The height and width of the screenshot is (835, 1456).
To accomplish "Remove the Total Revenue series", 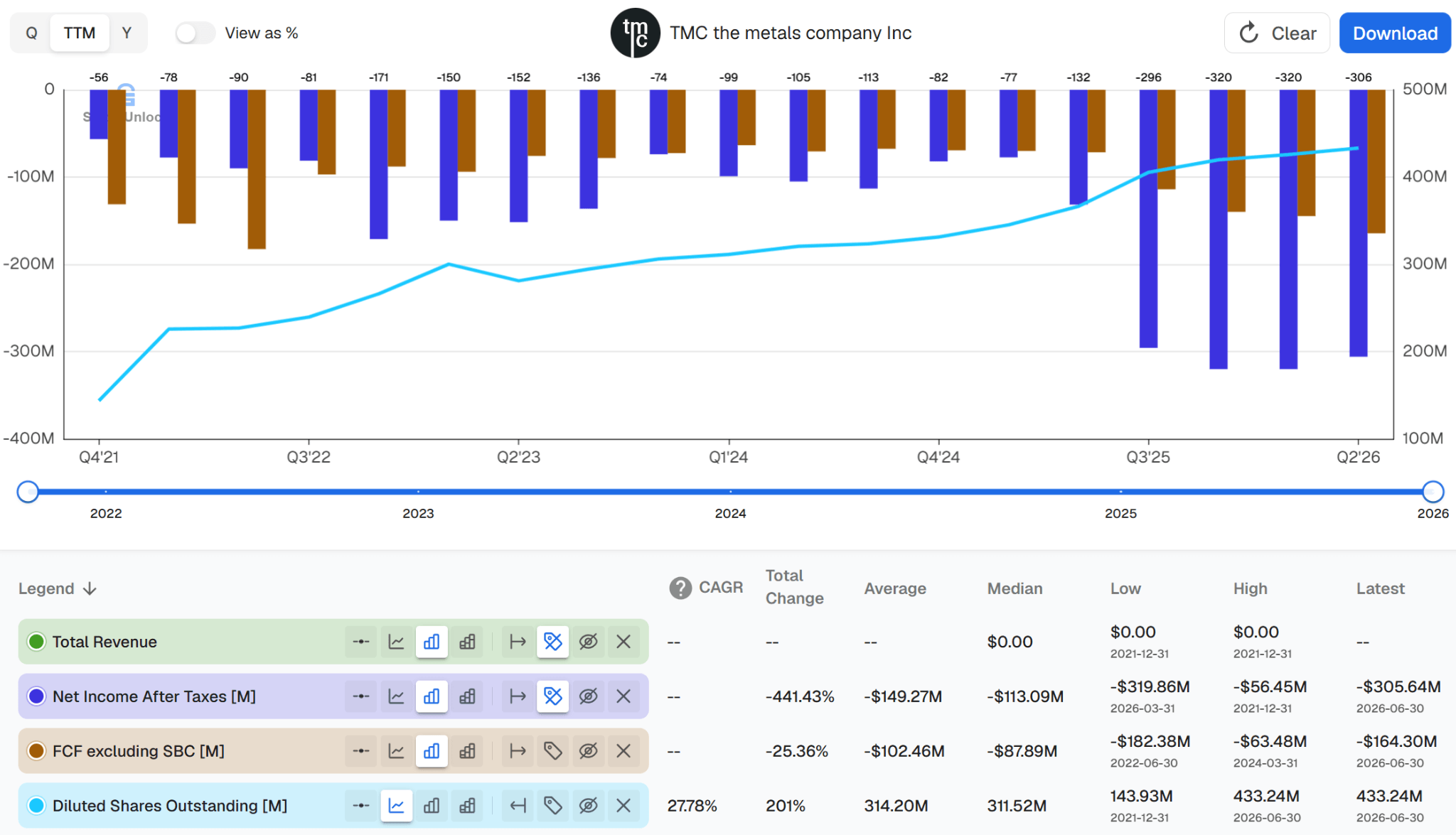I will tap(623, 642).
